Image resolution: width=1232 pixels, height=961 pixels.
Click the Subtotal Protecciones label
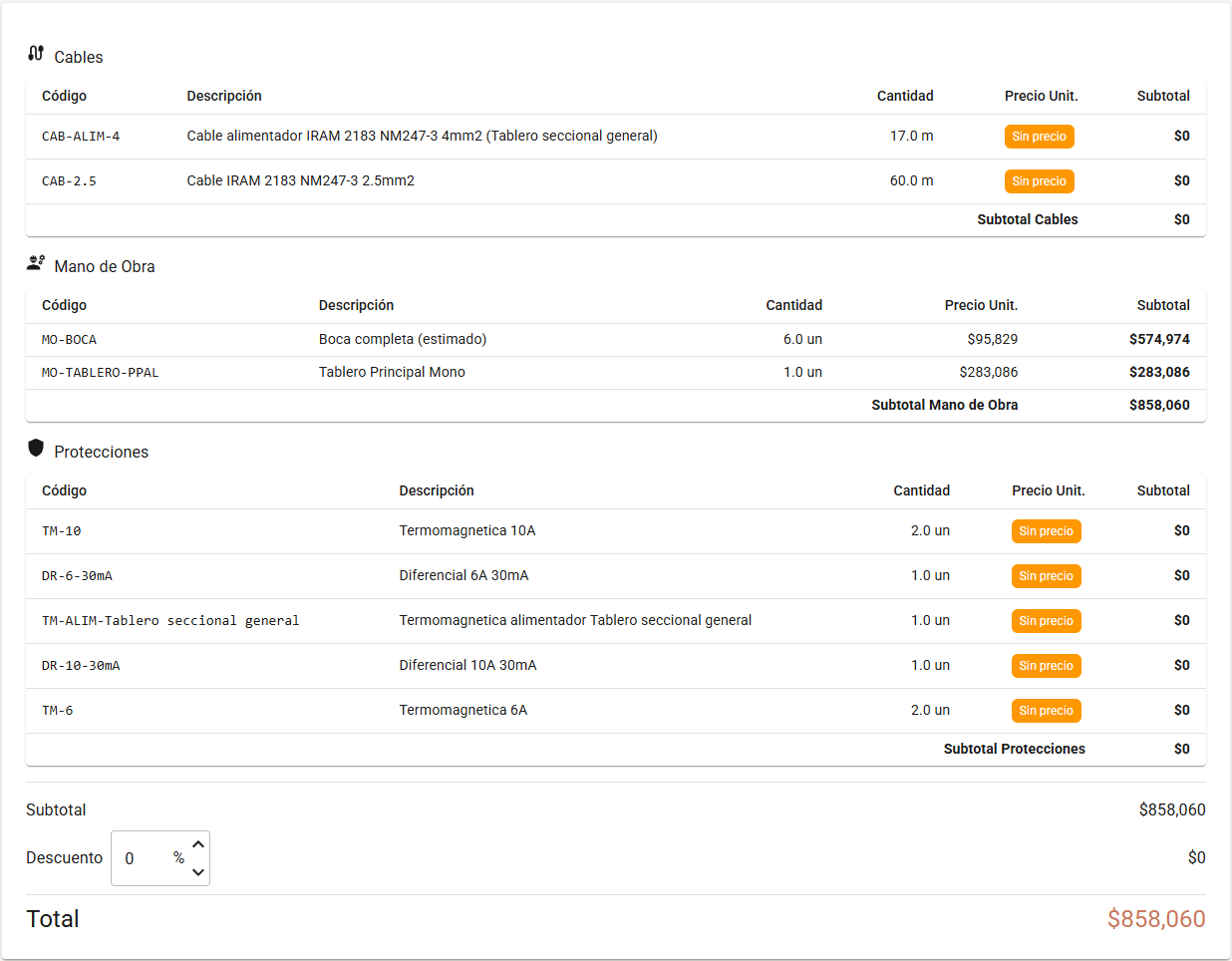pos(1014,749)
